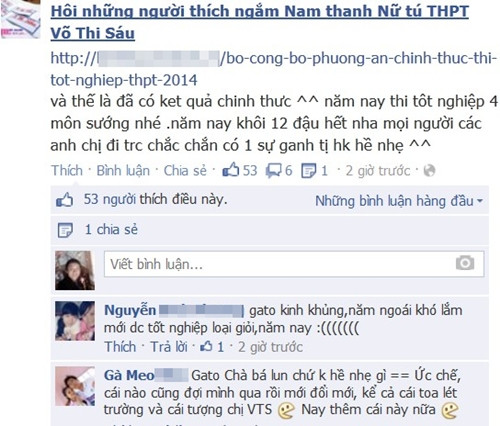
Task: Click the globe privacy icon beside timestamp
Action: click(429, 171)
